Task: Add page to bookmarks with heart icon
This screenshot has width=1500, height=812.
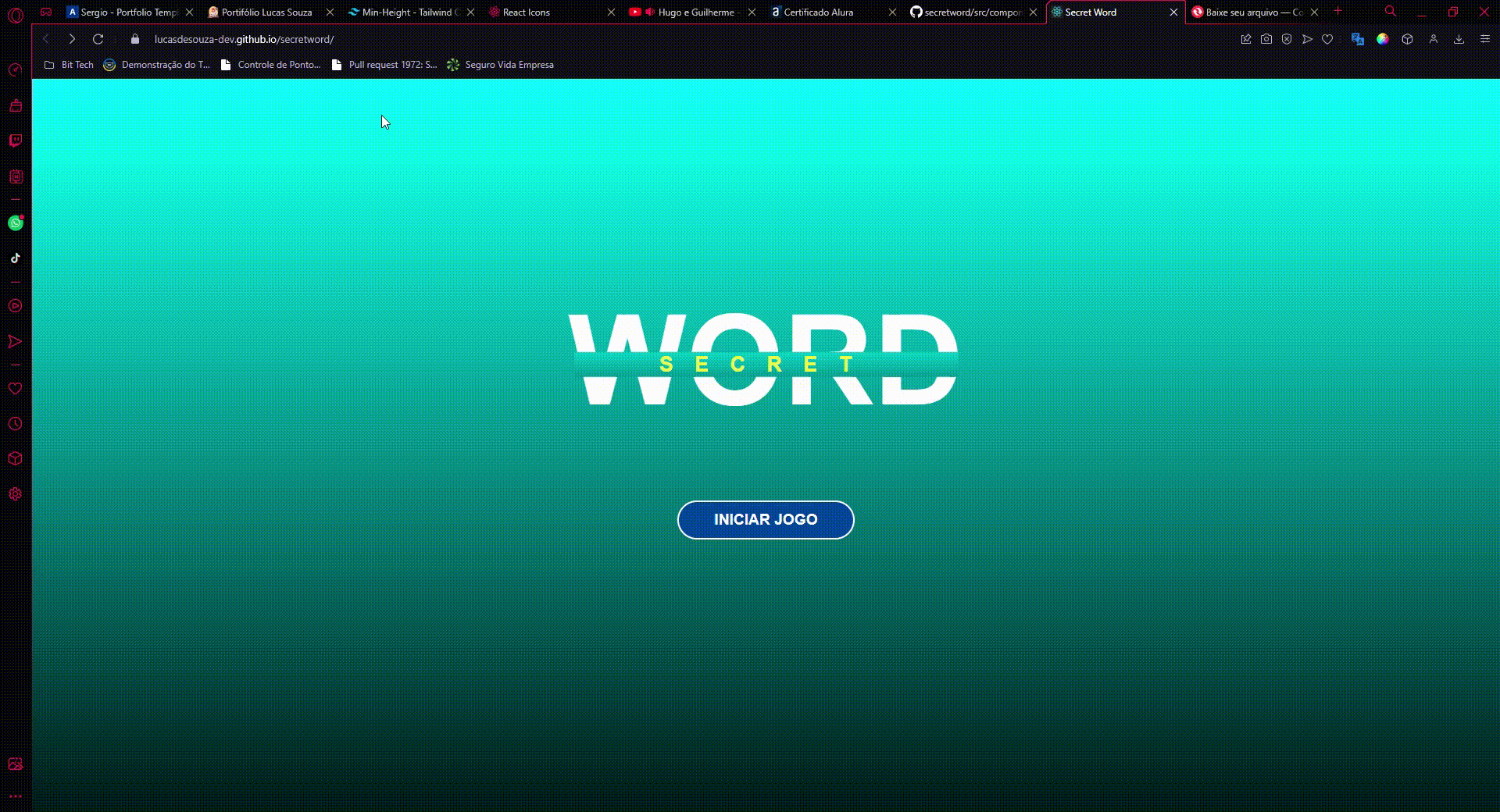Action: pyautogui.click(x=1327, y=39)
